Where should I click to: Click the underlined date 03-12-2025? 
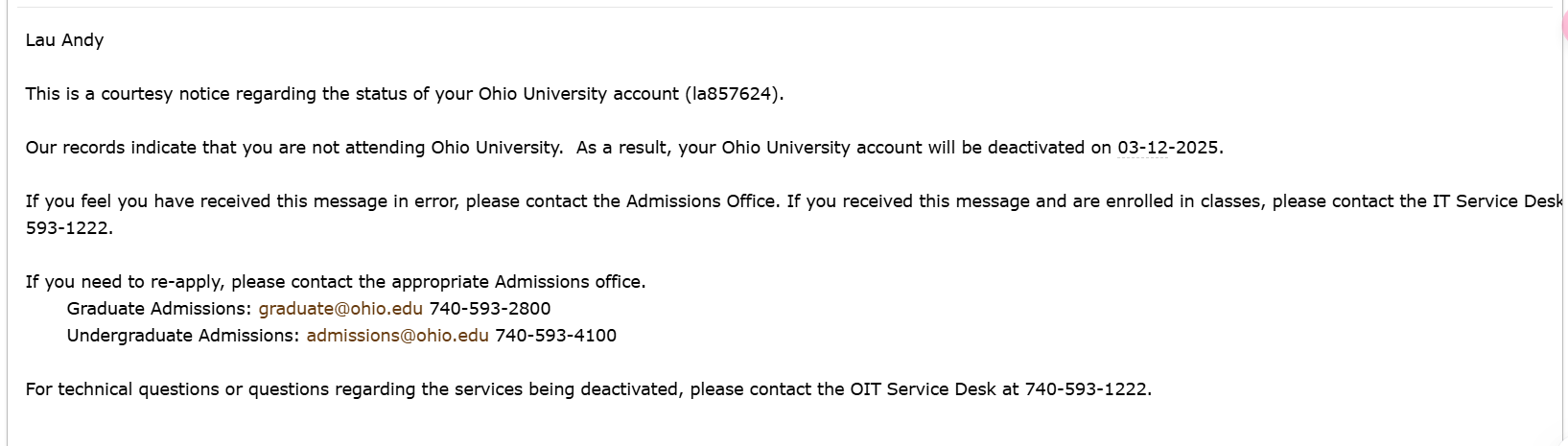click(1168, 148)
